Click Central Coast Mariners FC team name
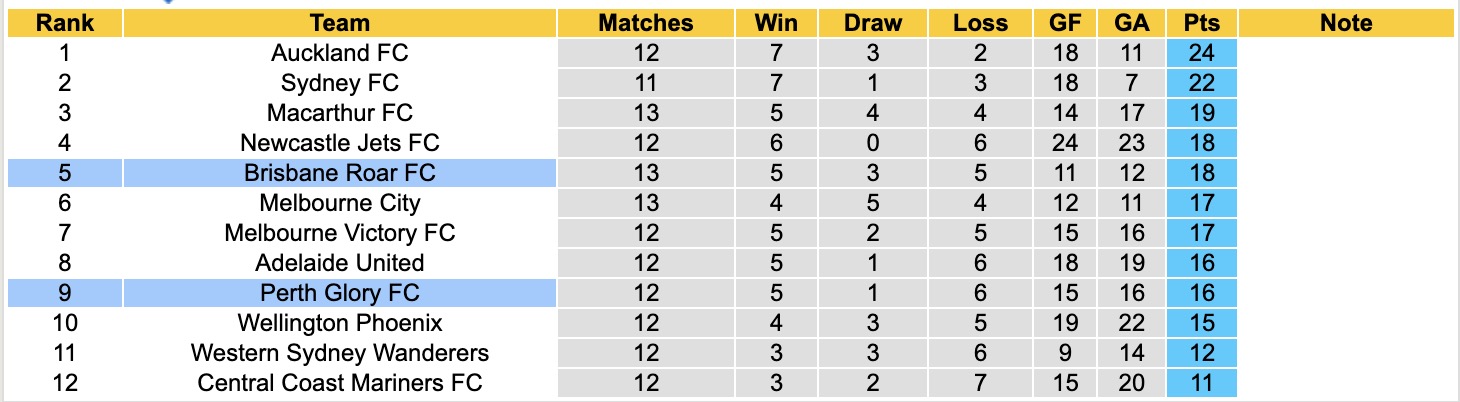Image resolution: width=1460 pixels, height=402 pixels. (340, 383)
